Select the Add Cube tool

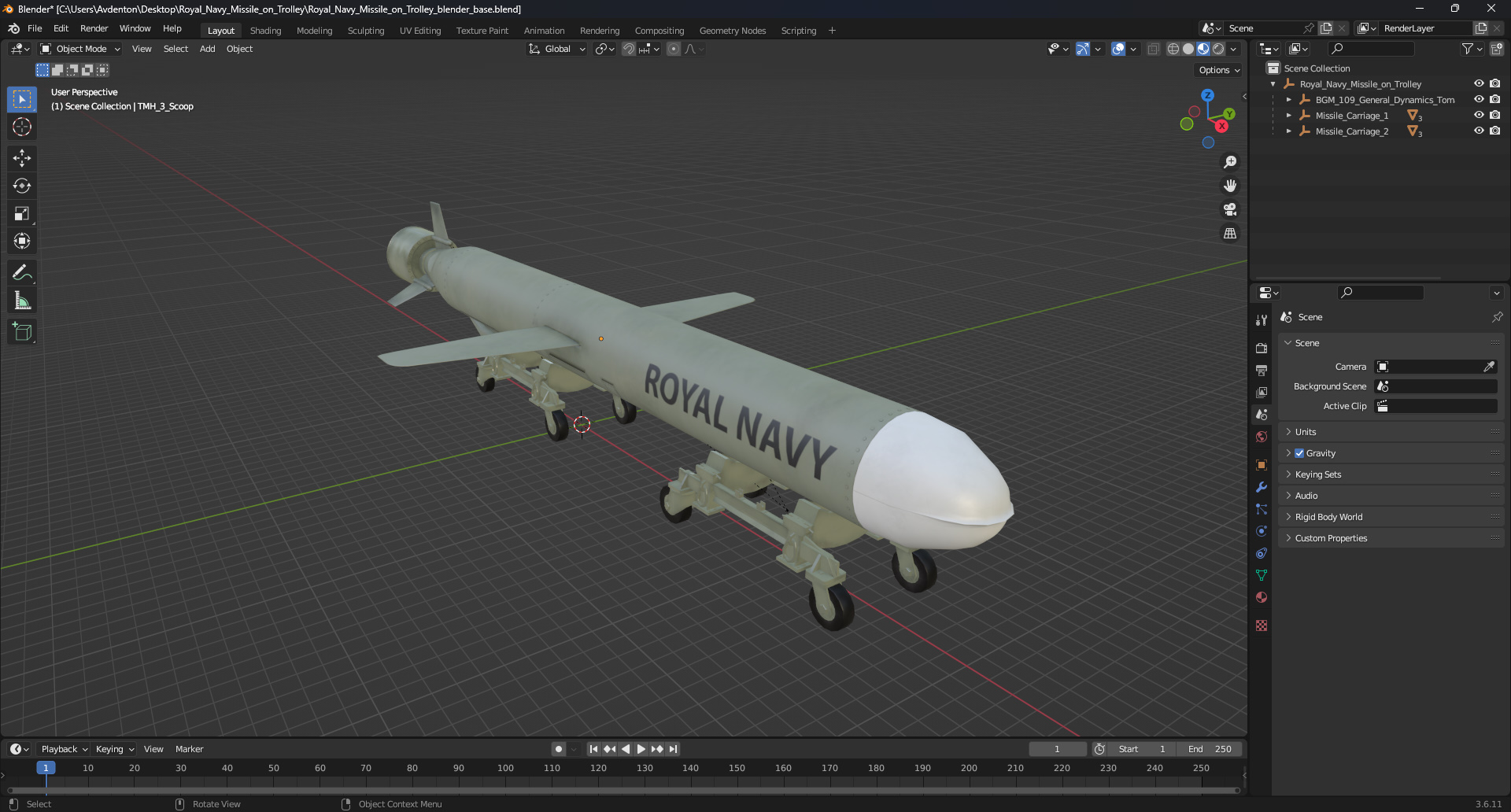coord(22,332)
